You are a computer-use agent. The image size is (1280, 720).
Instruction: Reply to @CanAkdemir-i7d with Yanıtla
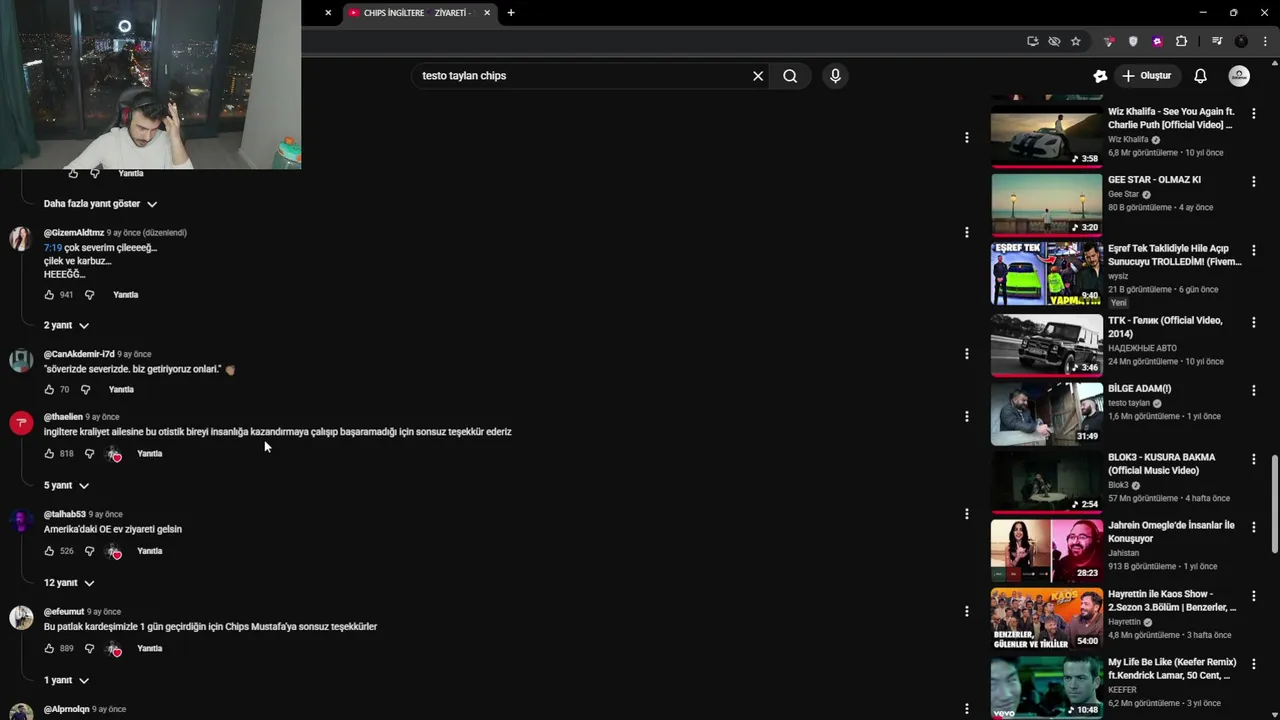[x=121, y=389]
